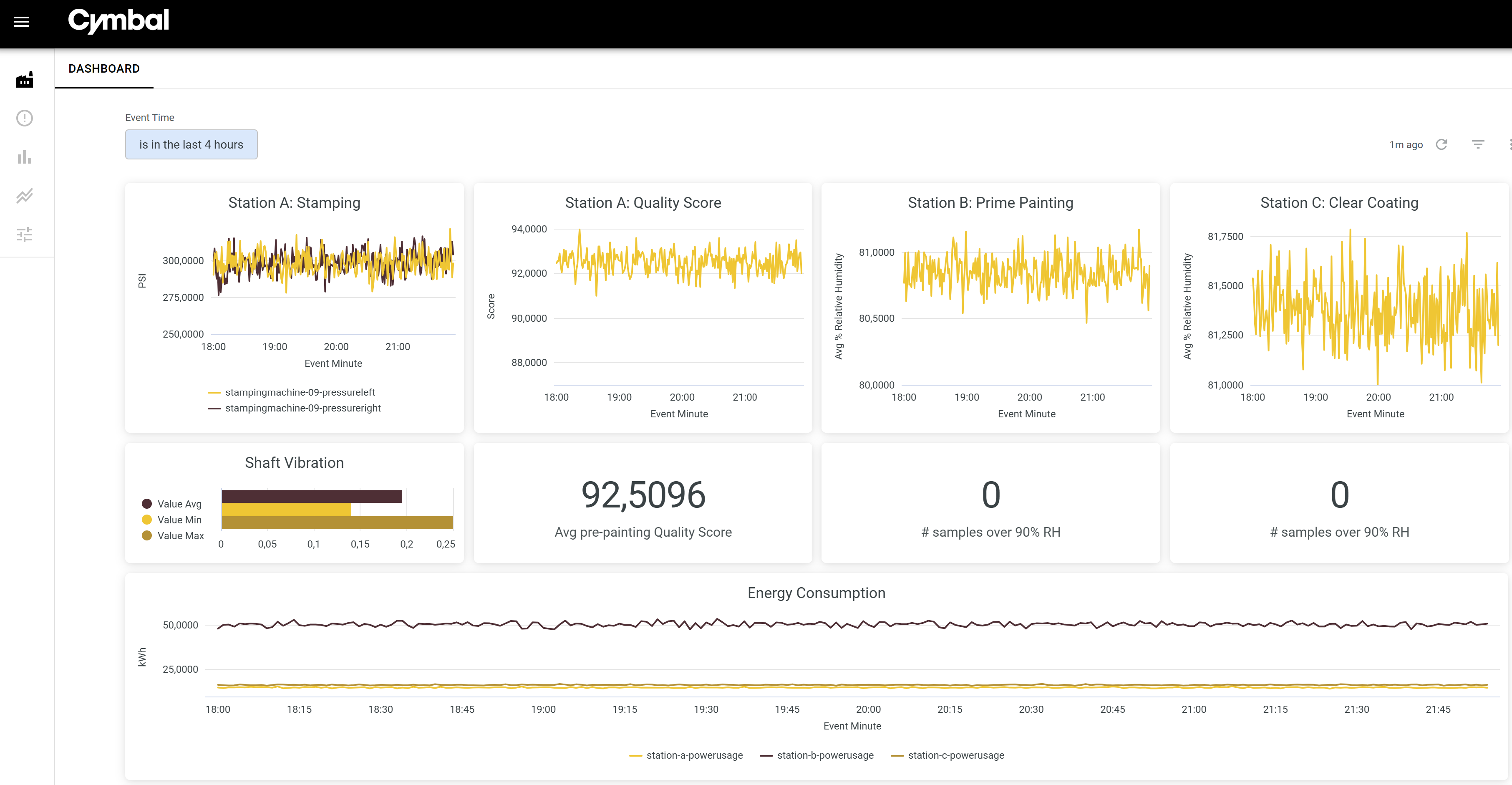Select the trending lines icon in the sidebar

(24, 195)
